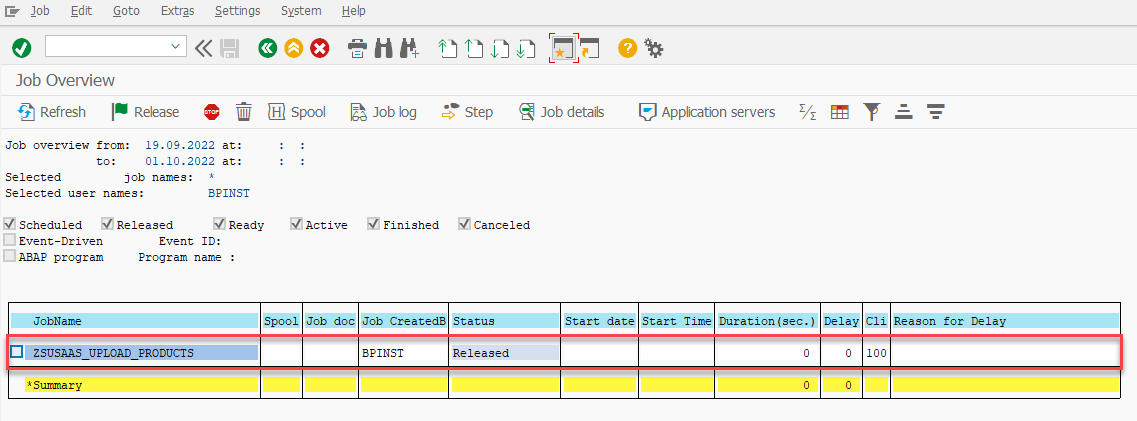This screenshot has height=421, width=1137.
Task: Click the Last Page icon
Action: point(525,49)
